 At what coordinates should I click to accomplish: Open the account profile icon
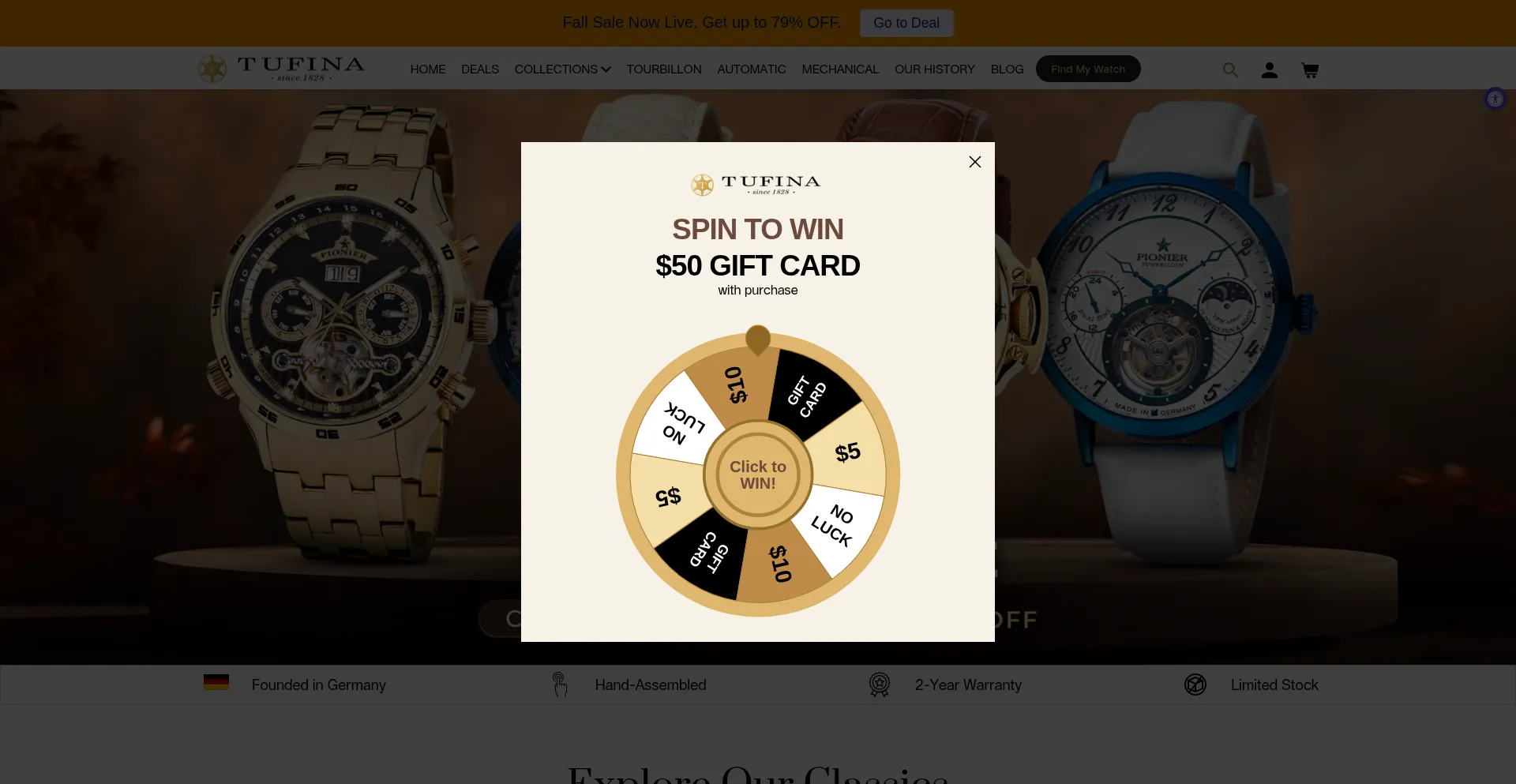point(1270,70)
